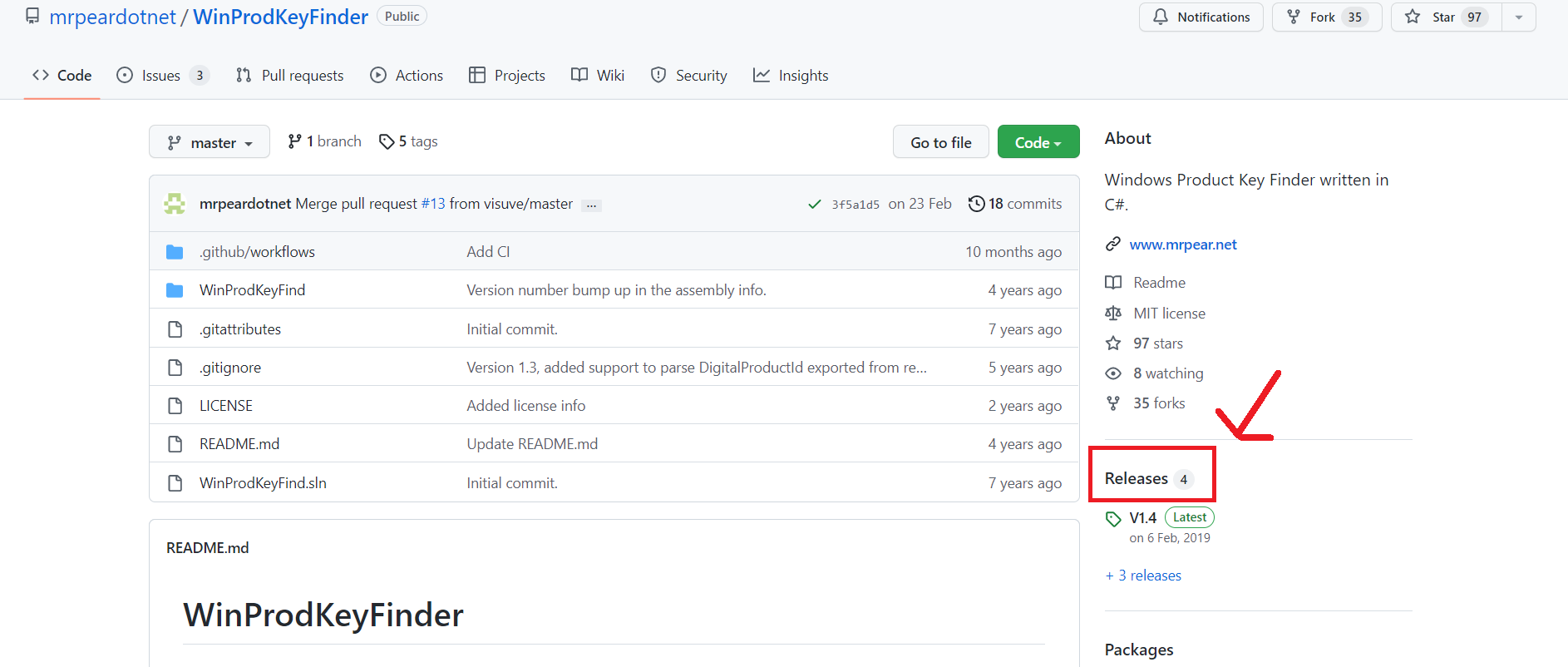Open the .gitattributes file
This screenshot has width=1568, height=667.
[x=240, y=329]
